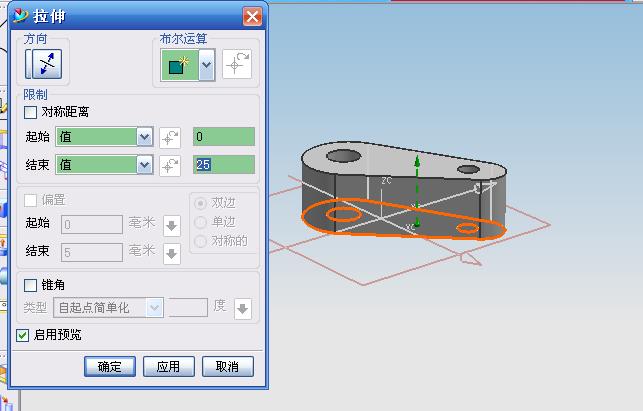Screen dimensions: 643x411
Task: Click the select-body icon next to Boolean dropdown
Action: tap(237, 64)
